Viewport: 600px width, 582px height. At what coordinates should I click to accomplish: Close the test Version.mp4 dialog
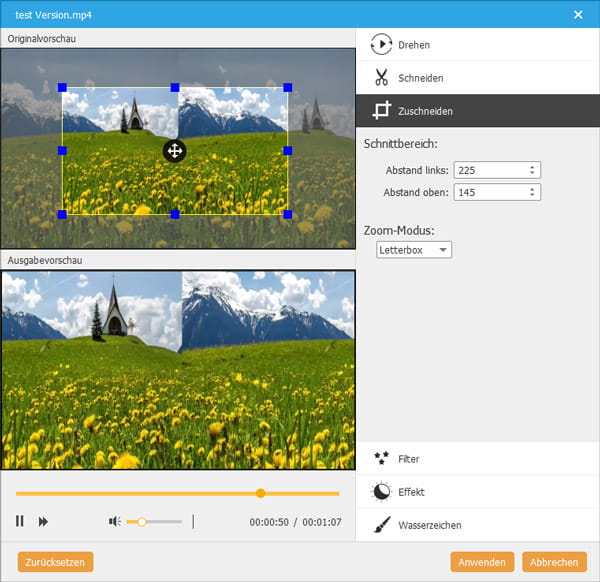coord(578,15)
